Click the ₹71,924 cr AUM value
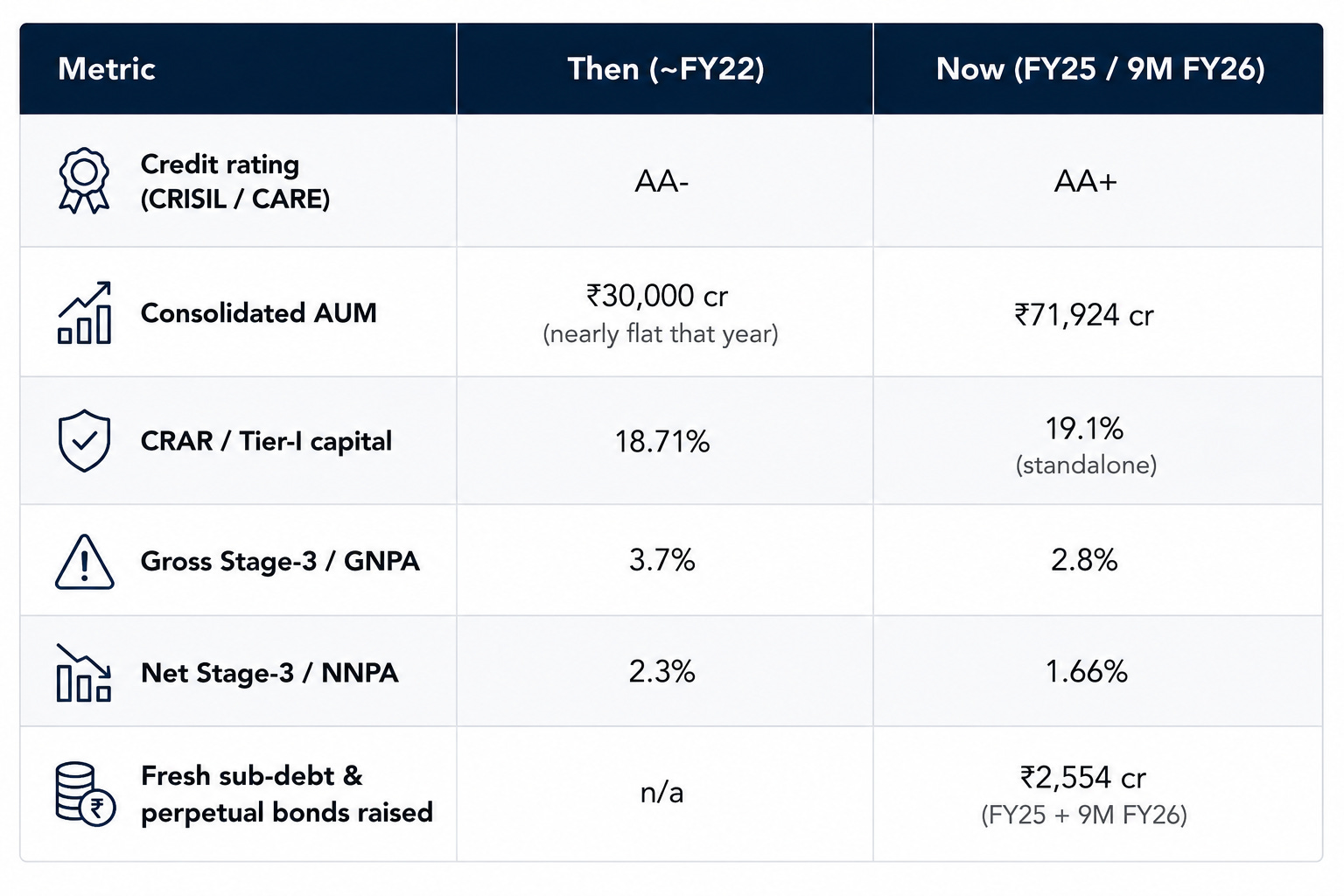The width and height of the screenshot is (1344, 896). [x=1084, y=314]
